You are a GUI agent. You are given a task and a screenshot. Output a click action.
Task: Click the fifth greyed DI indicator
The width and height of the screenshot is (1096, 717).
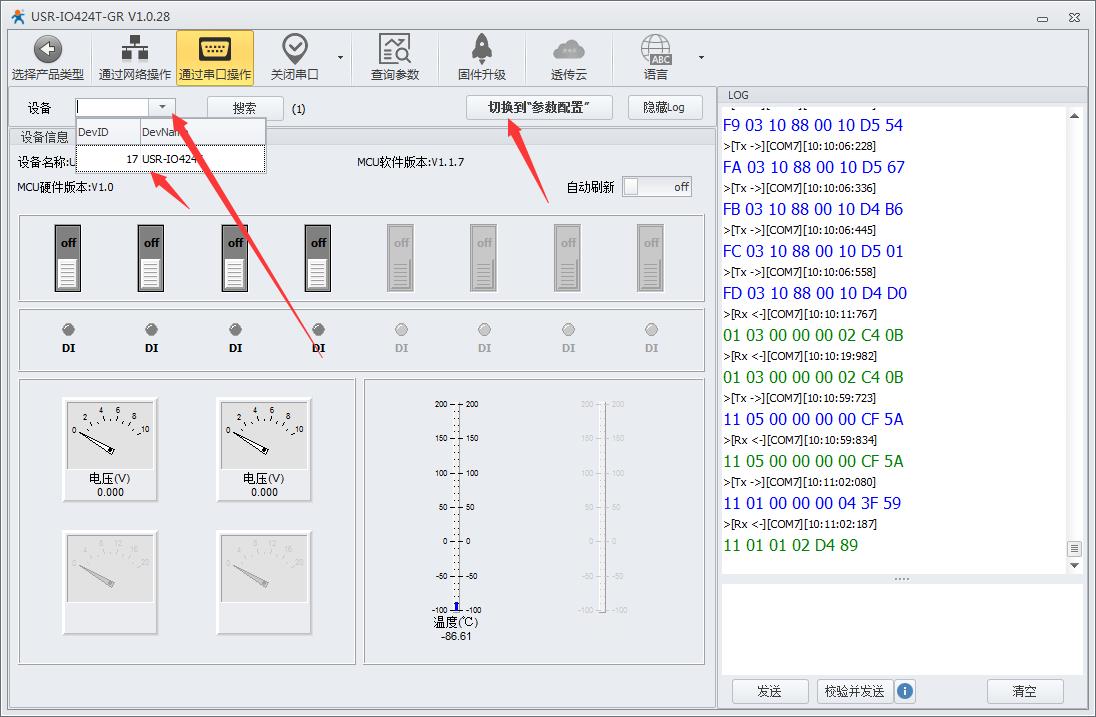click(x=401, y=329)
